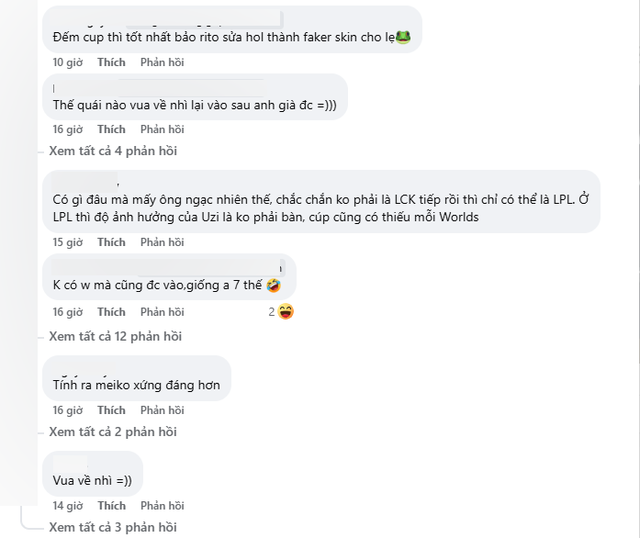Click the haha reaction emoji icon
640x538 pixels.
(x=286, y=312)
